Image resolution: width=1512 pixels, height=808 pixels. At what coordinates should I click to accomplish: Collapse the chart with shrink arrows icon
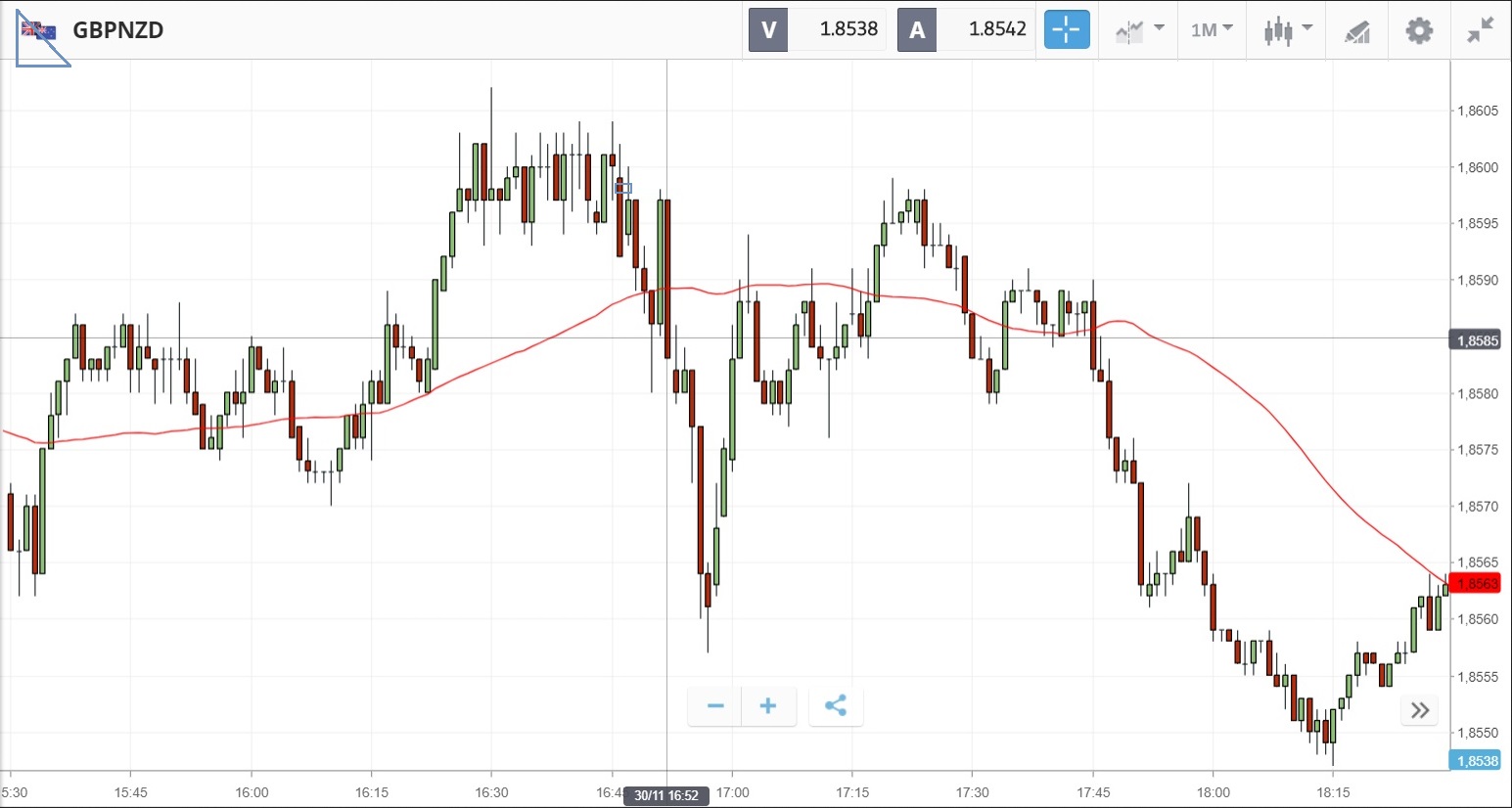[x=1480, y=30]
